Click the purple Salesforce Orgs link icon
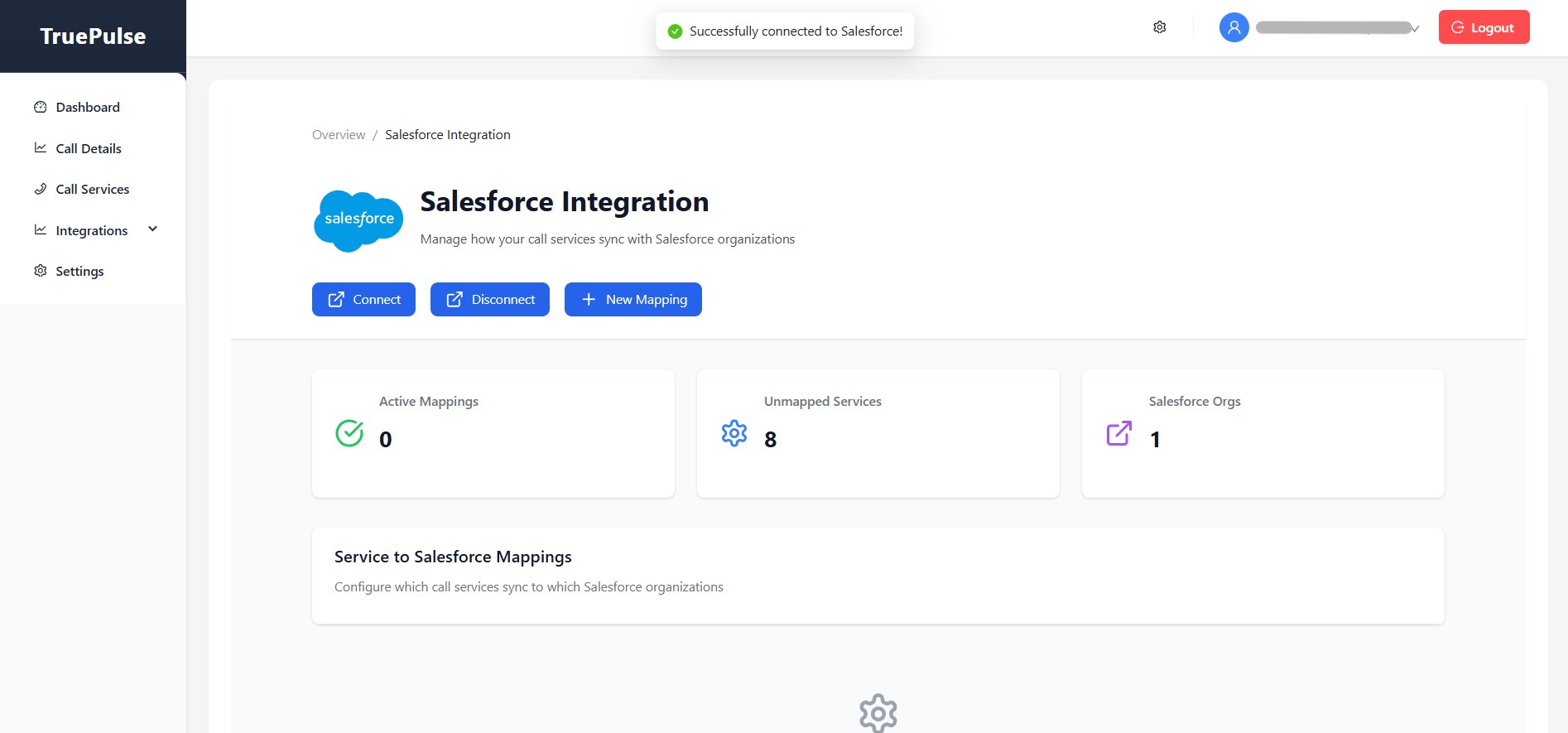The image size is (1568, 733). [x=1119, y=433]
